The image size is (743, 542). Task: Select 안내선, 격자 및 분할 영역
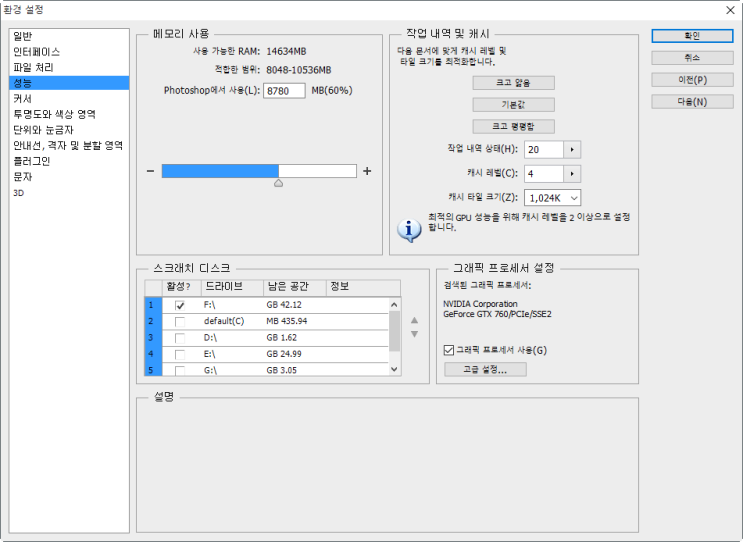click(69, 145)
